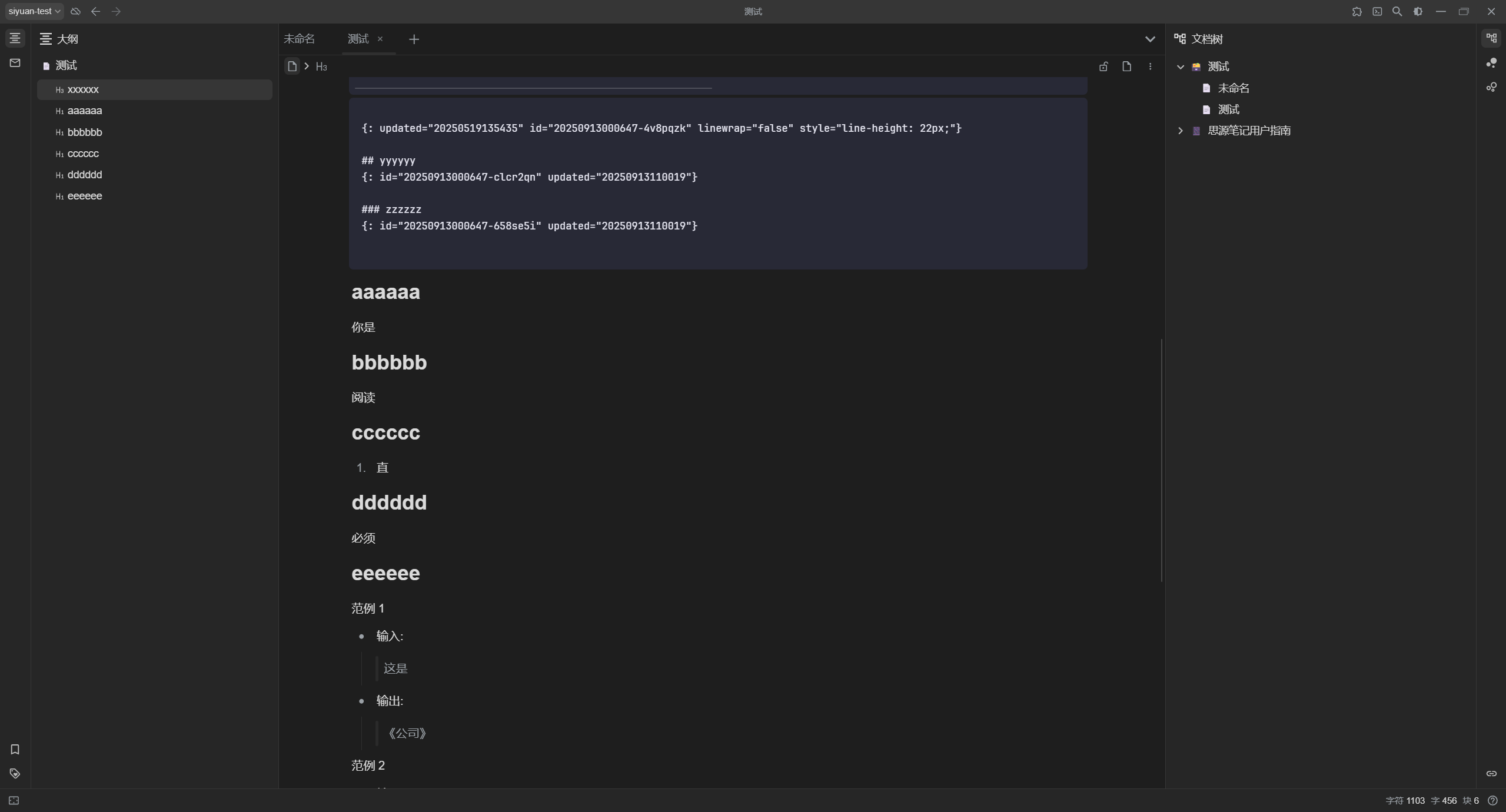Click the aaaaaa heading in the editor
The height and width of the screenshot is (812, 1506).
[385, 292]
